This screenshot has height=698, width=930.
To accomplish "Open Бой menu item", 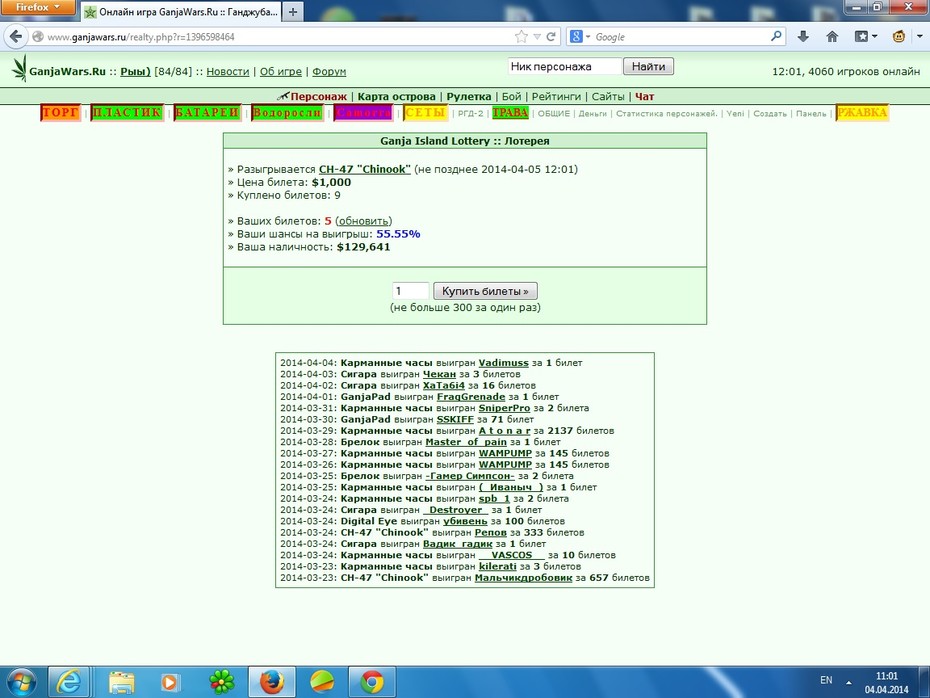I will pyautogui.click(x=511, y=97).
